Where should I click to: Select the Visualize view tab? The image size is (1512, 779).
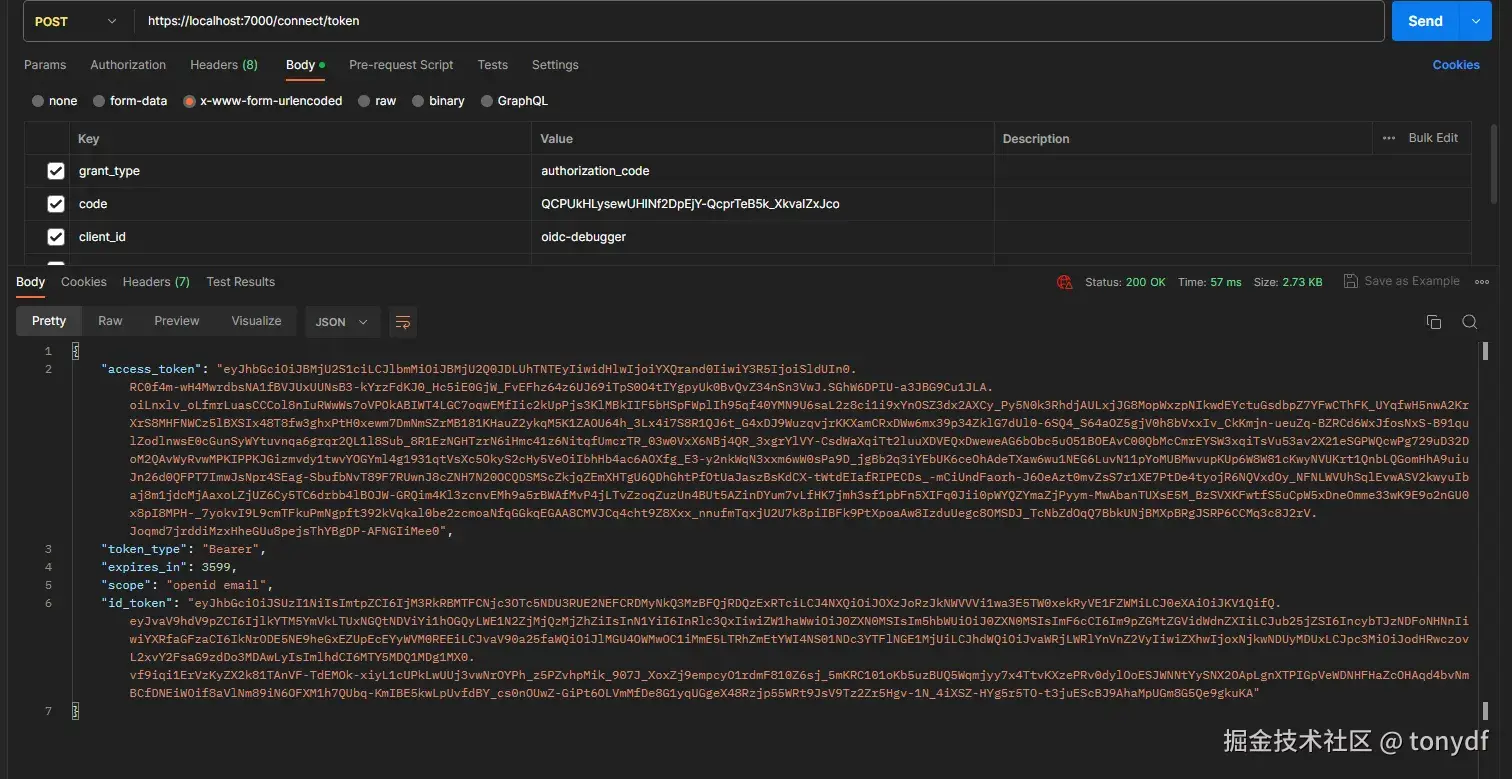tap(256, 321)
